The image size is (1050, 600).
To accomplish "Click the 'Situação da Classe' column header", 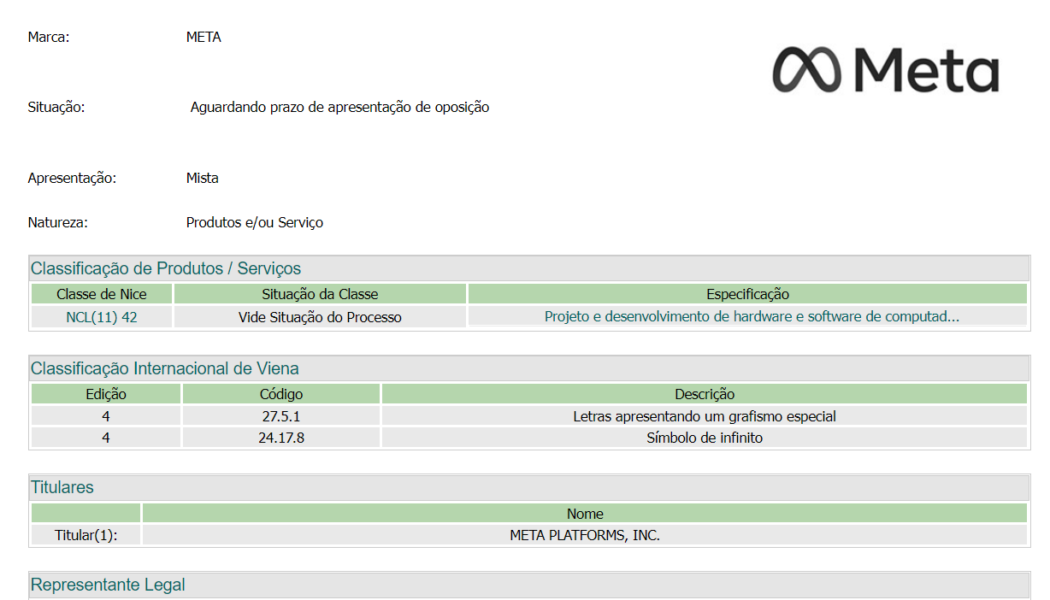I will (x=320, y=294).
